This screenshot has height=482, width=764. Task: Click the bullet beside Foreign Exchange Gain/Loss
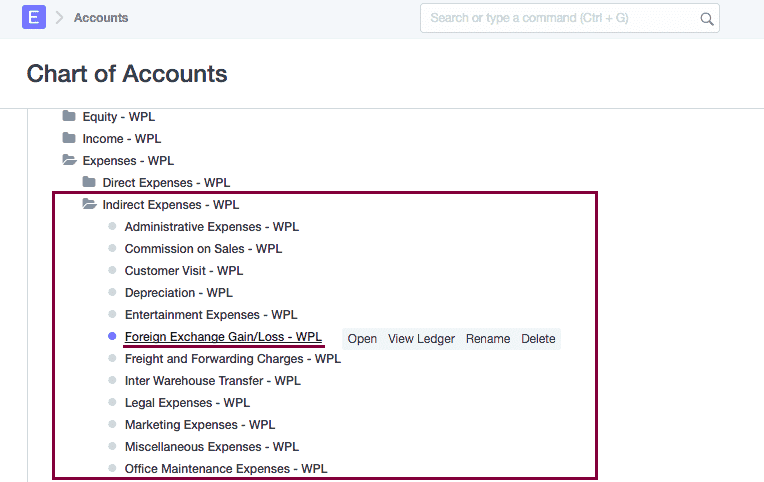(113, 337)
